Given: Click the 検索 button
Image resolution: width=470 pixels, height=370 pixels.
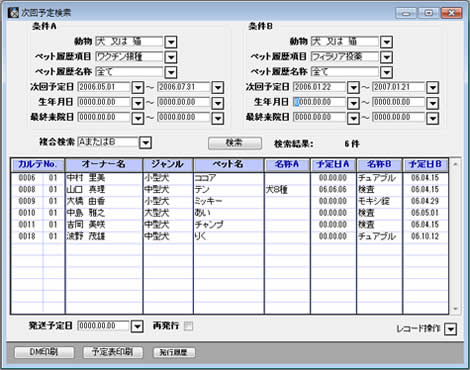Looking at the screenshot, I should pyautogui.click(x=235, y=143).
